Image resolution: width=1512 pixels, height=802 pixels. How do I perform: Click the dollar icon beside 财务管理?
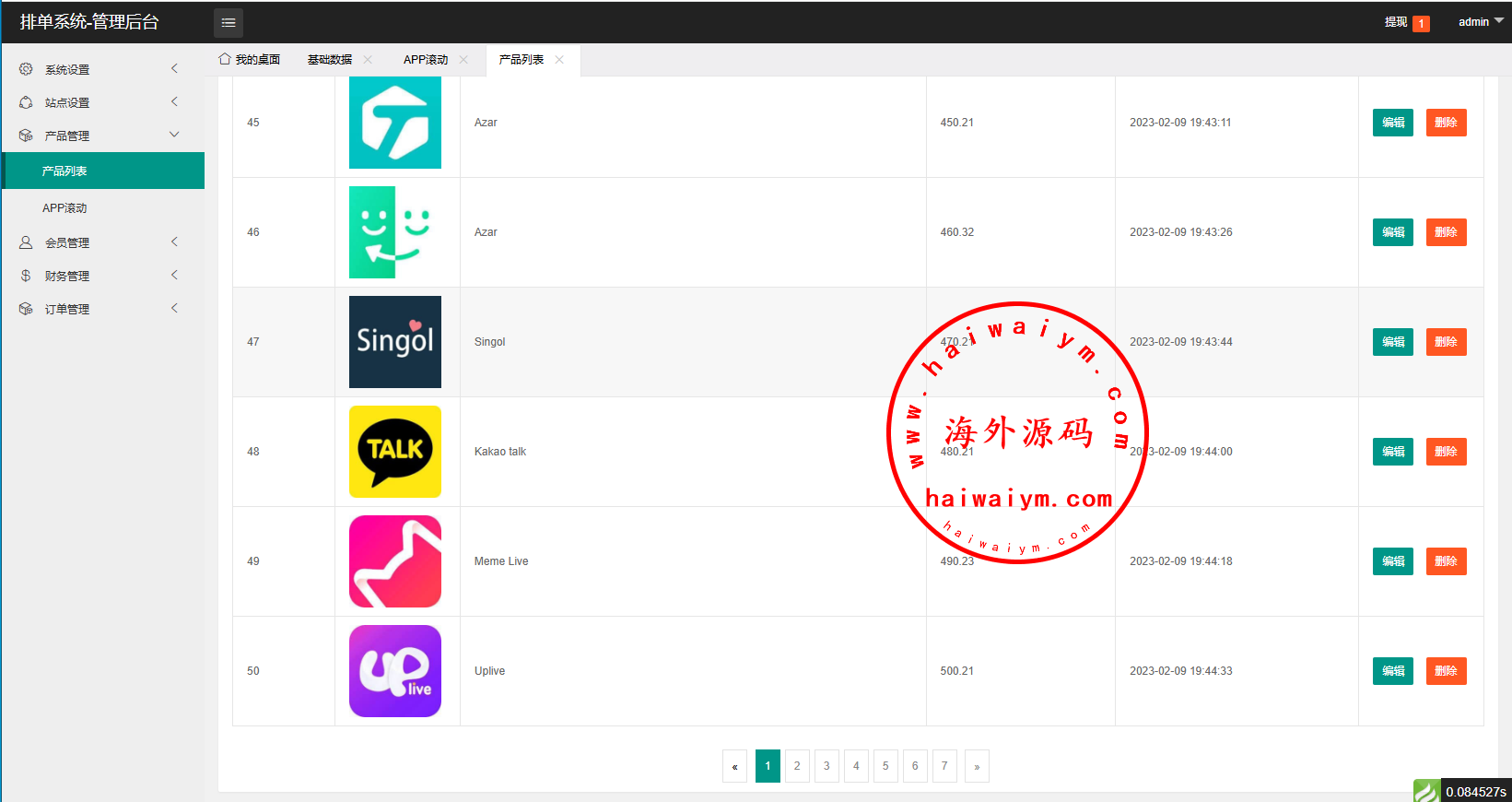[26, 276]
